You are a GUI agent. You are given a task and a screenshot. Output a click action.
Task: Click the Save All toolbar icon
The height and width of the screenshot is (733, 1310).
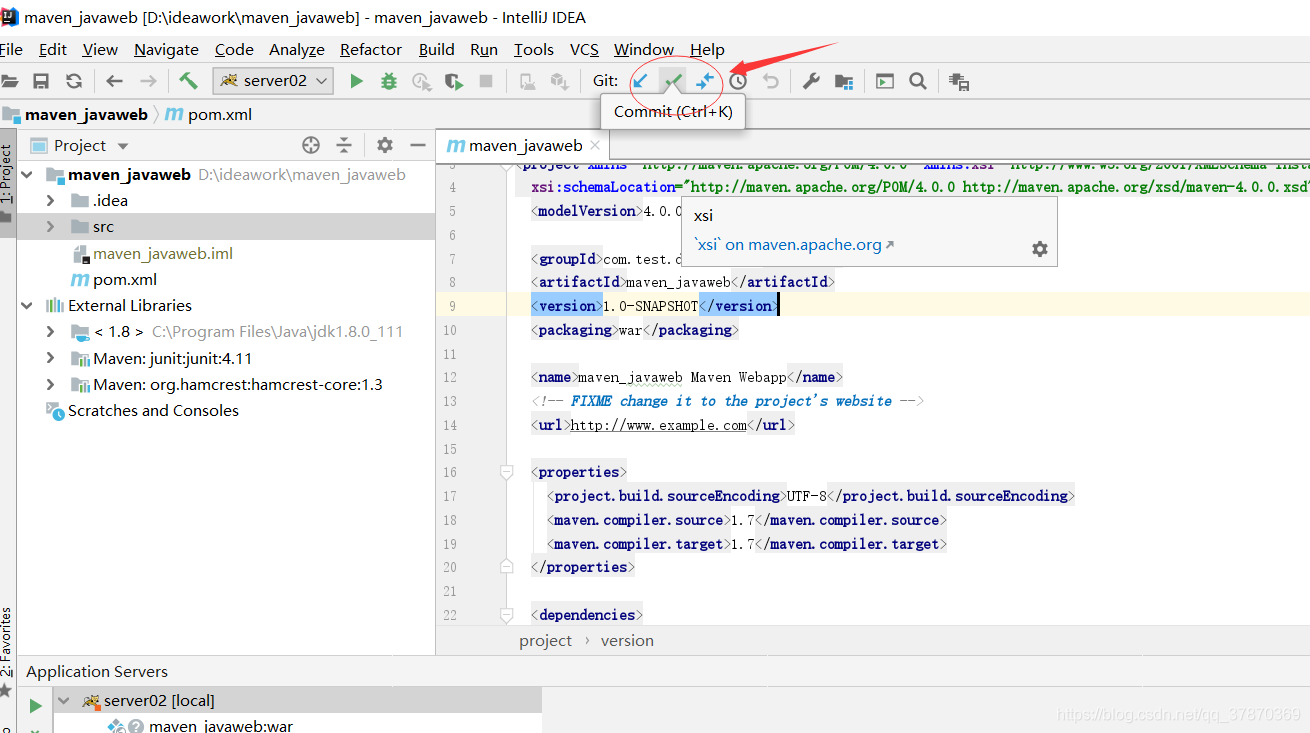41,81
